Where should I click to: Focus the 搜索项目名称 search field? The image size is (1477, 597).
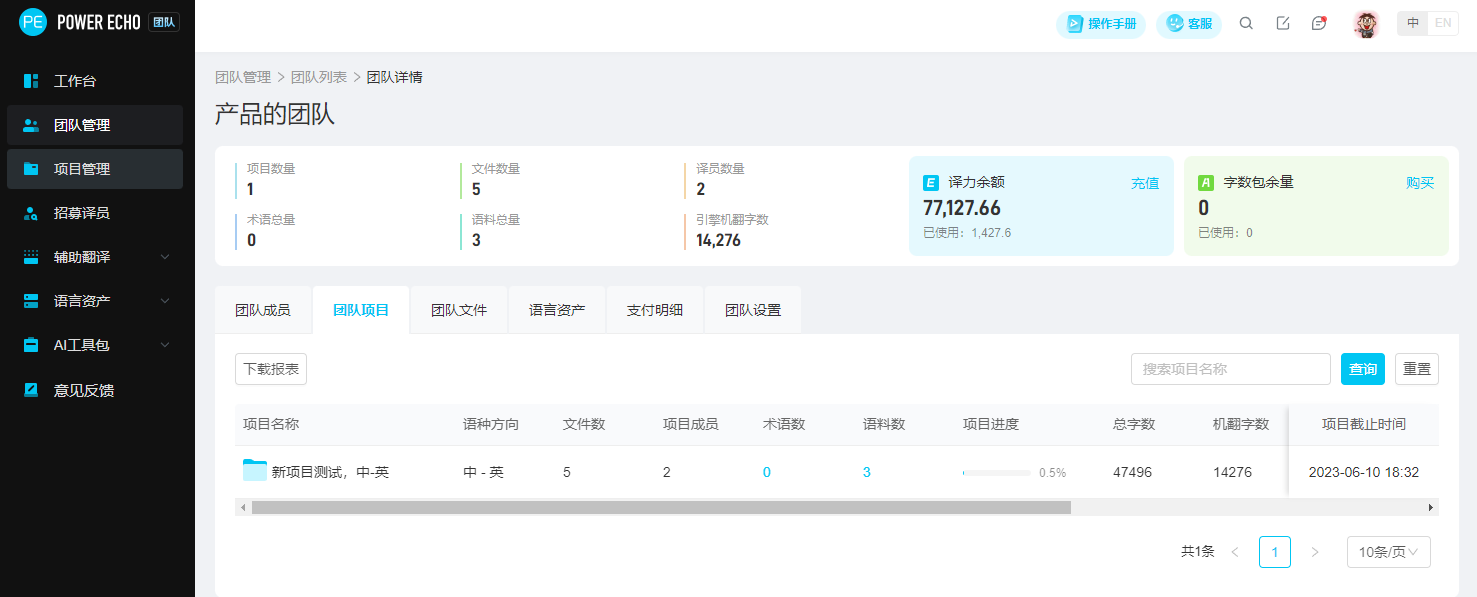click(1230, 369)
